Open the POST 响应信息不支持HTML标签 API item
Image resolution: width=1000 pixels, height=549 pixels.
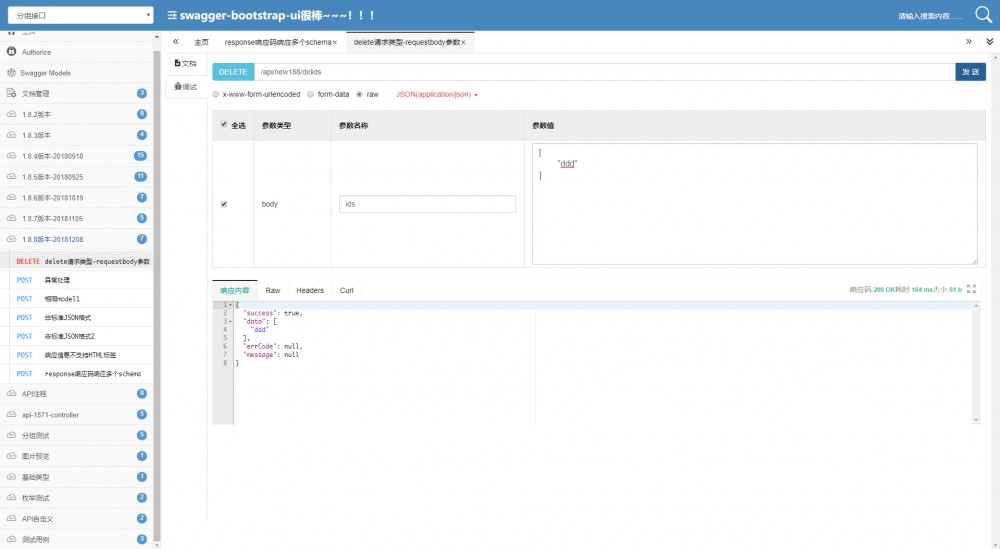pos(81,355)
